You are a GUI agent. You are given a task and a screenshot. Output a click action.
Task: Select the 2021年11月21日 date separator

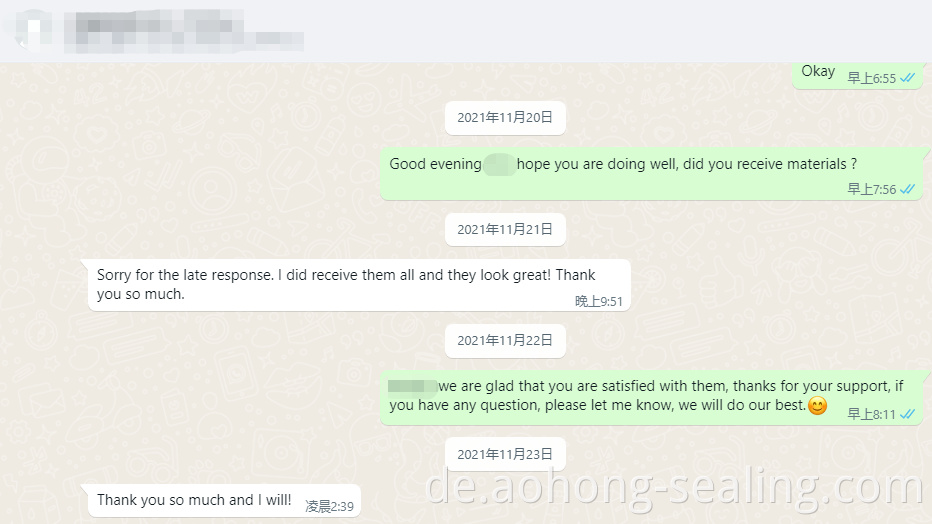click(x=505, y=229)
